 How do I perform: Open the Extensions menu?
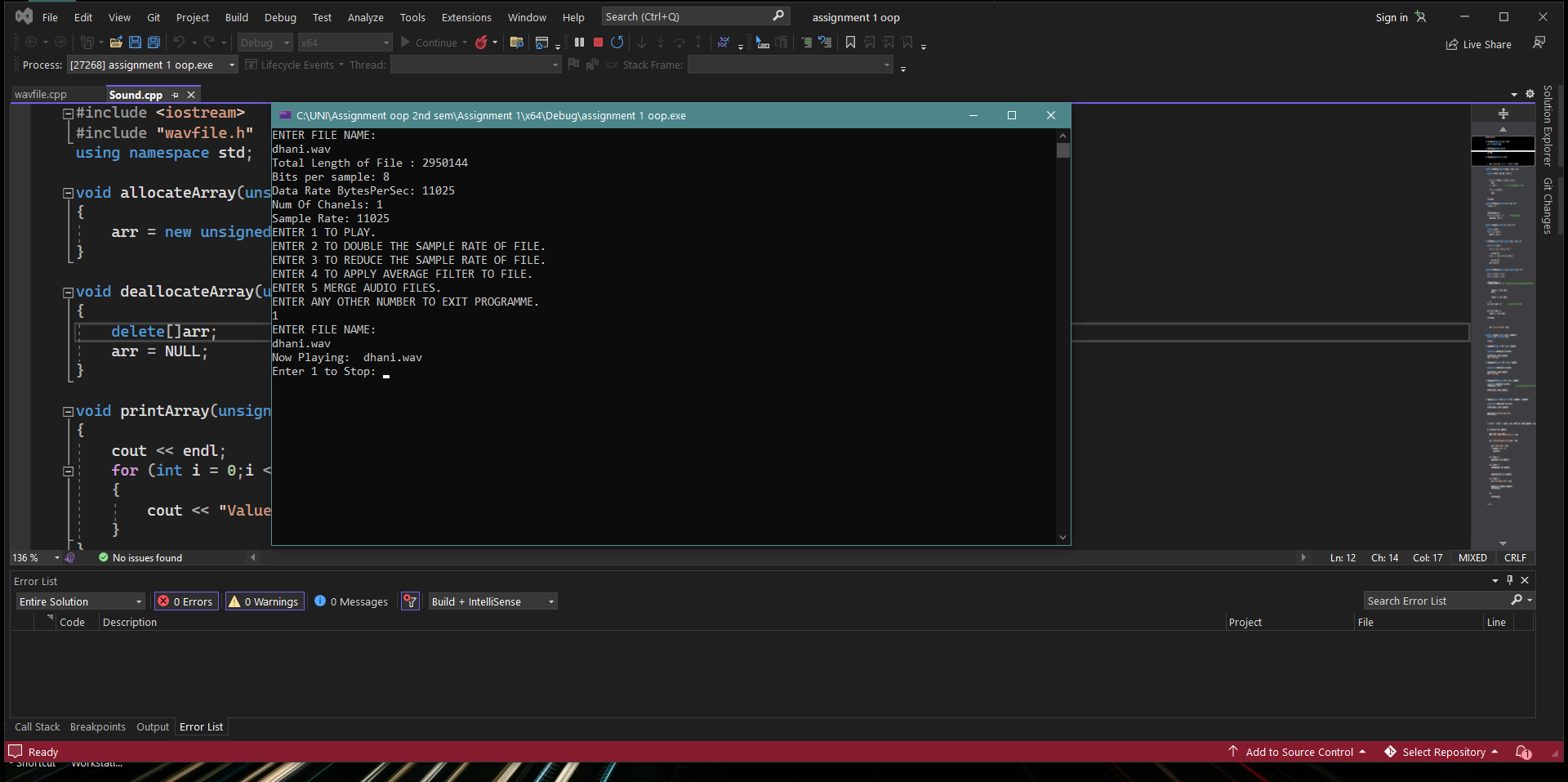coord(466,17)
